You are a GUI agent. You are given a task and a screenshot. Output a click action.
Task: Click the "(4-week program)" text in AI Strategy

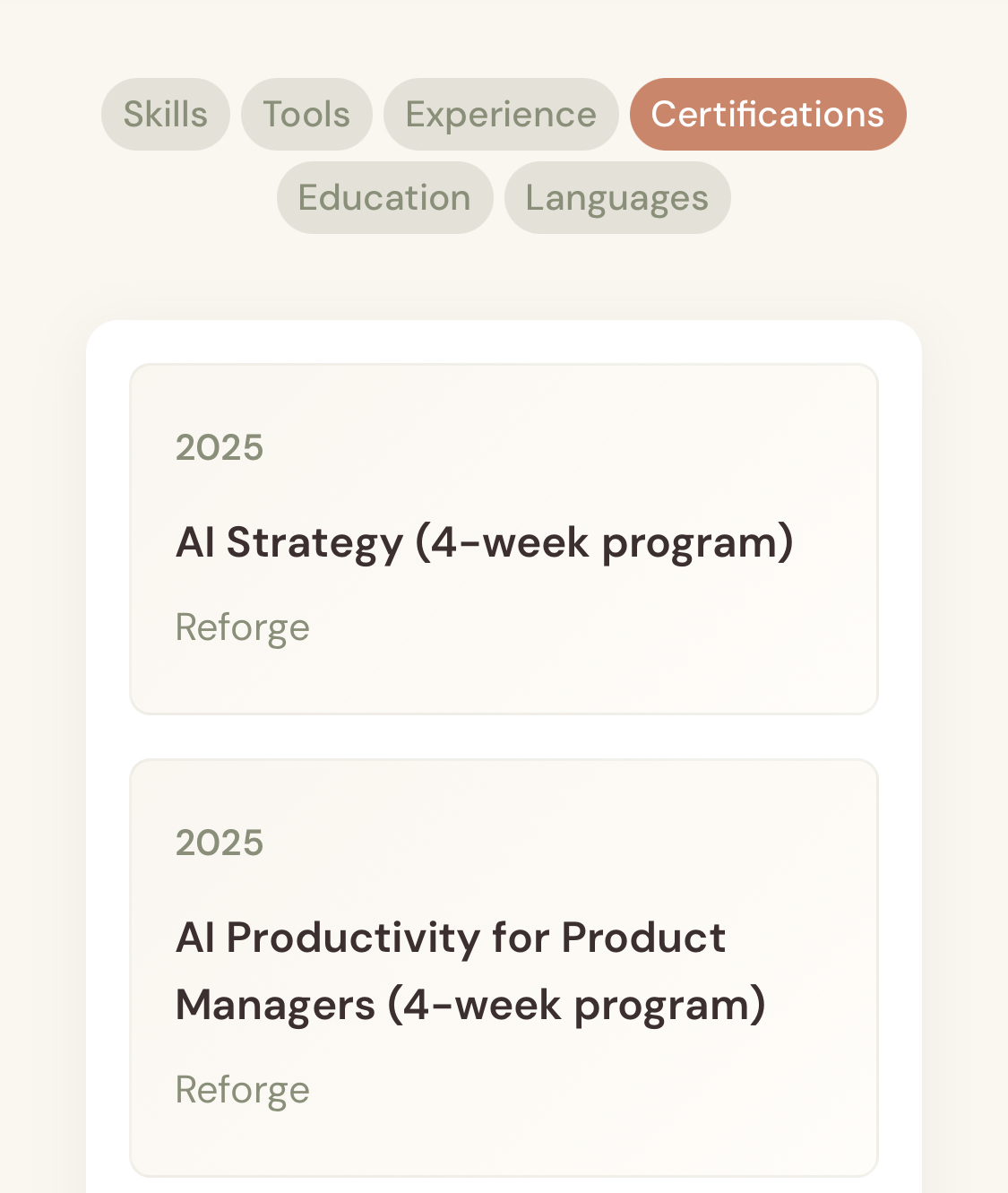tap(605, 543)
